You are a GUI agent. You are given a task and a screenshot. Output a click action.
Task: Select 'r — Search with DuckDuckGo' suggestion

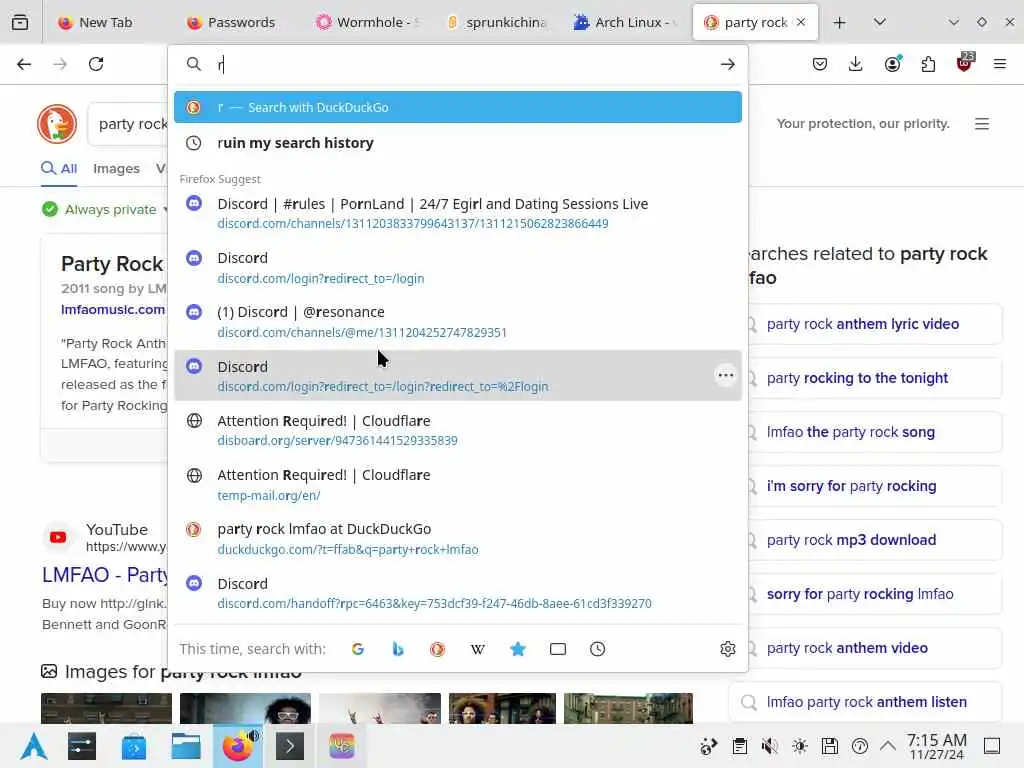458,107
